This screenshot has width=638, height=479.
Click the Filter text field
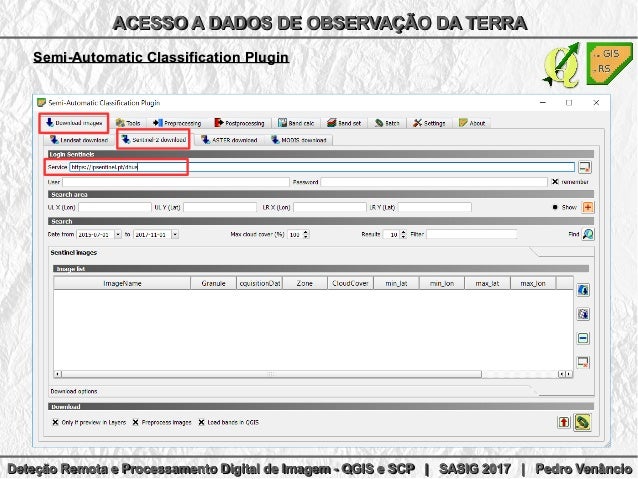click(472, 234)
